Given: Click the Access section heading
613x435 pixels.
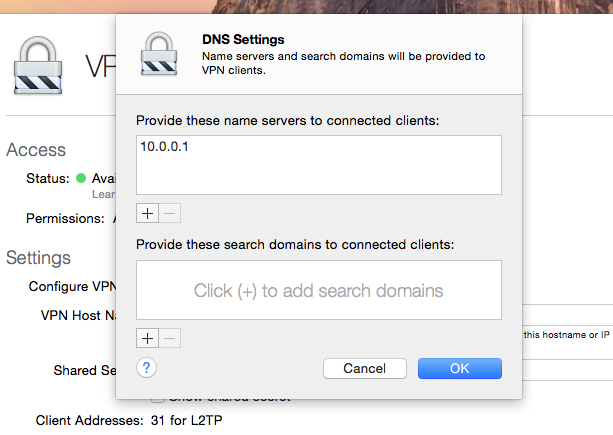Looking at the screenshot, I should tap(36, 150).
